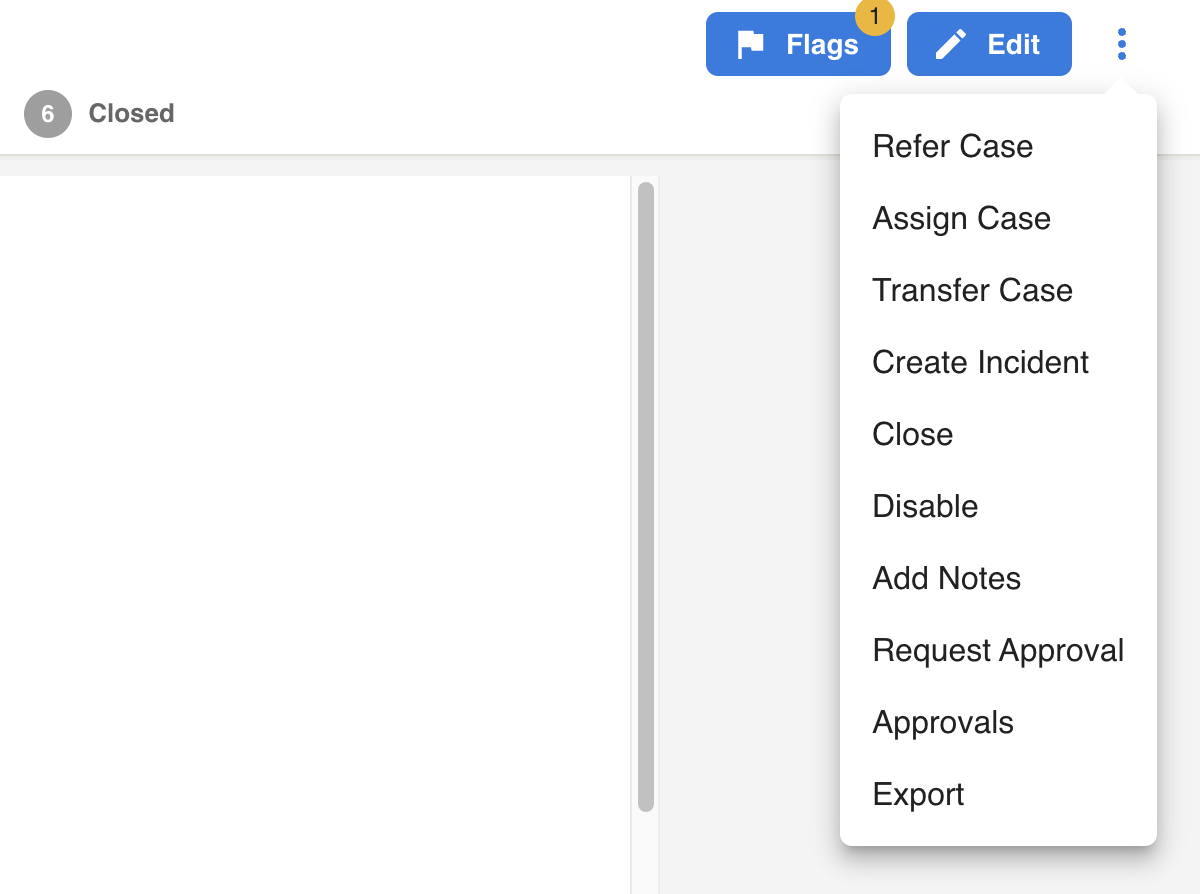Image resolution: width=1200 pixels, height=894 pixels.
Task: Click the yellow flag count badge
Action: tap(875, 16)
